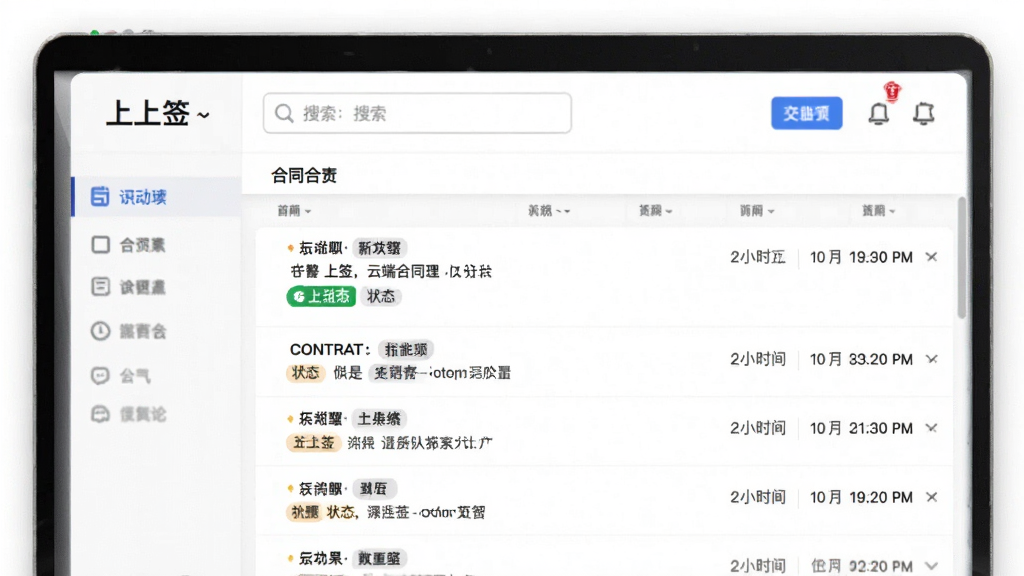Click the 2小时 duration in the CONTRAT row

758,359
